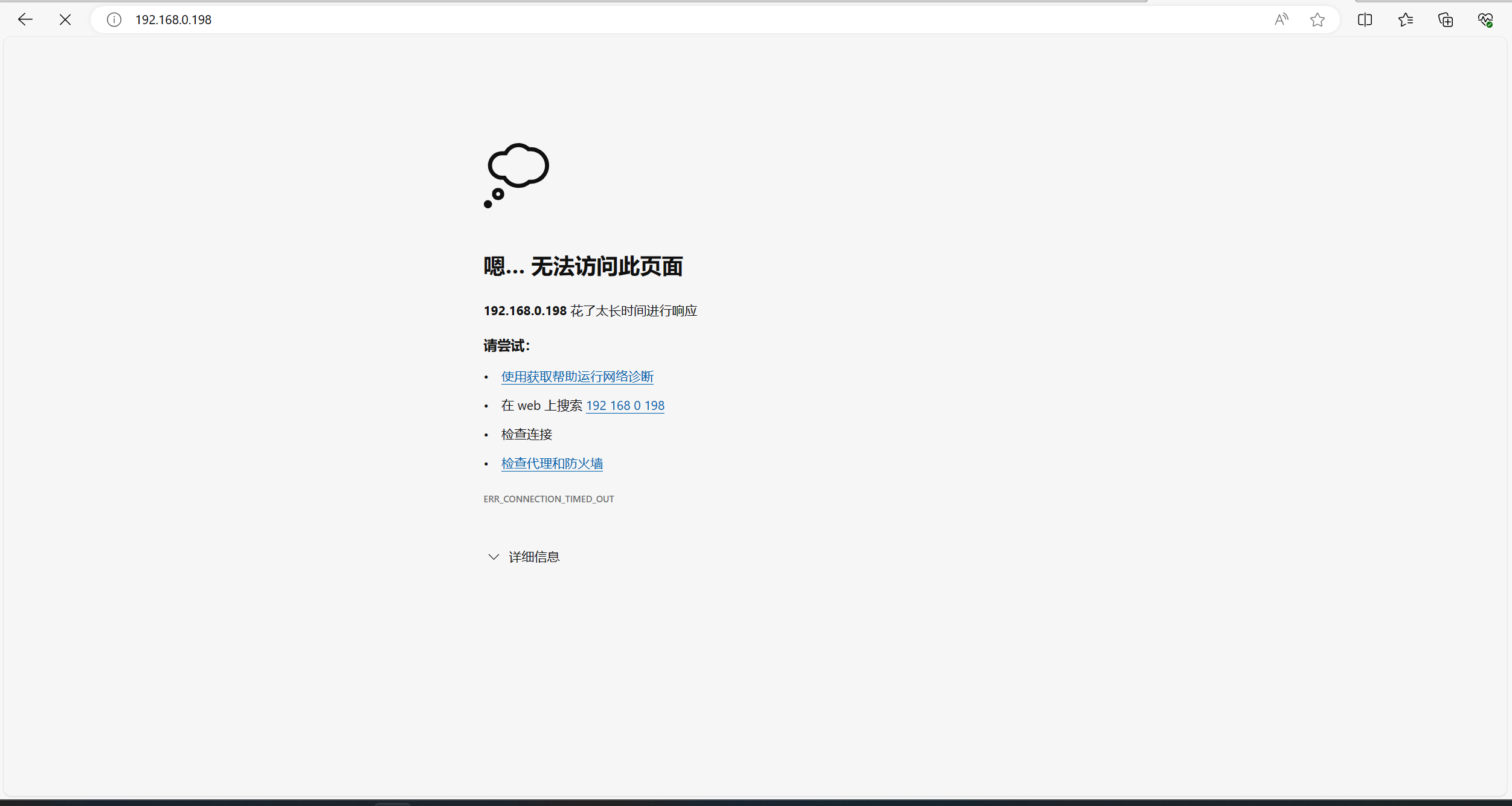Click the 花了太长时间进行响应 message
This screenshot has height=806, width=1512.
(634, 311)
